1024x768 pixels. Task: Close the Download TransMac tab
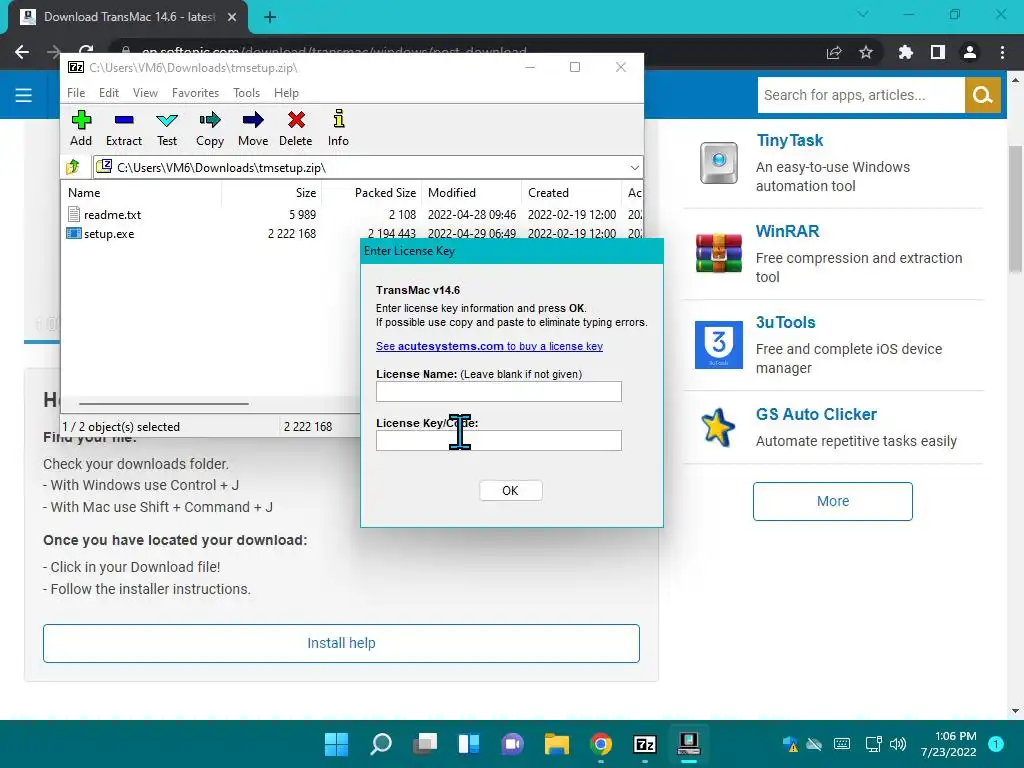(x=232, y=17)
